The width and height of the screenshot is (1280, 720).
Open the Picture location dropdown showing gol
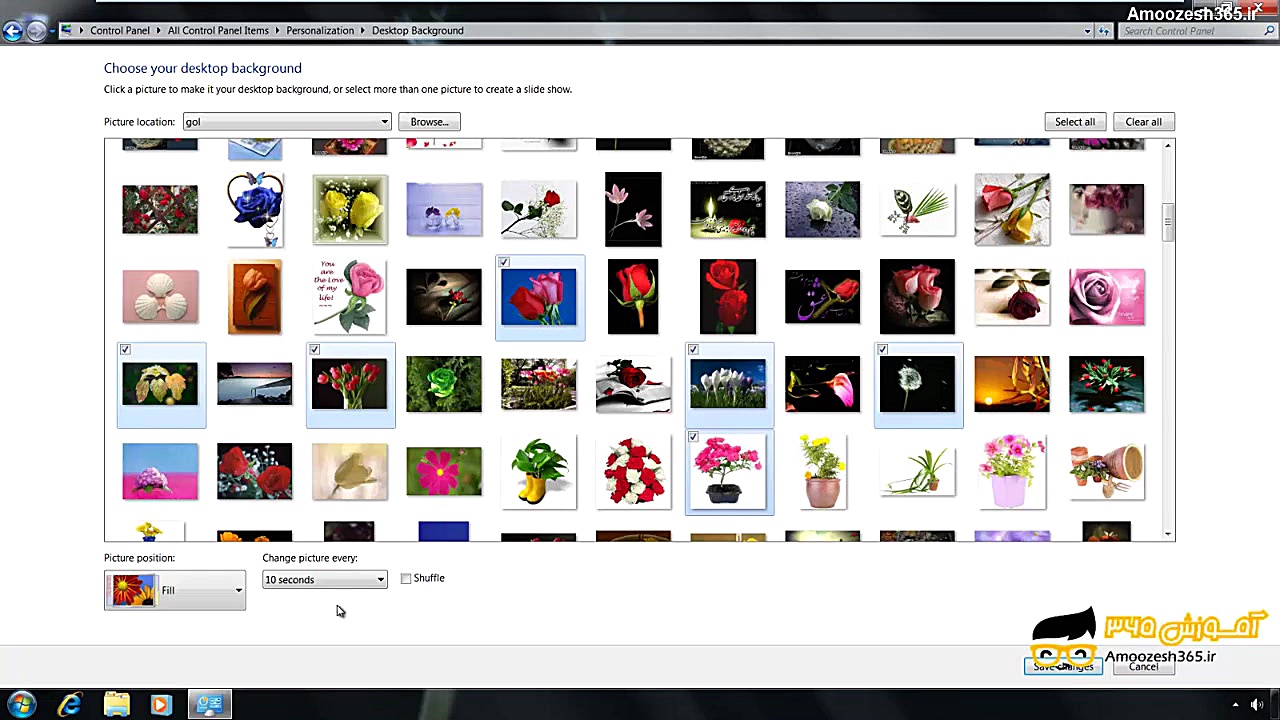click(x=286, y=122)
